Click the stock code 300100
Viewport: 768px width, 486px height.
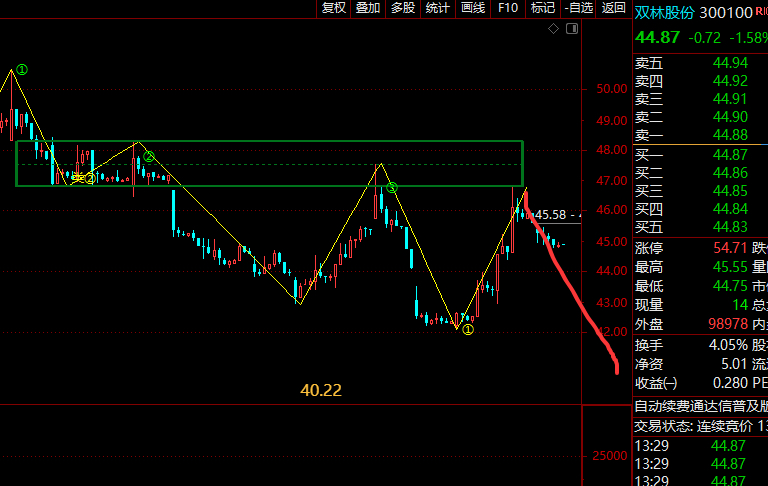coord(726,13)
